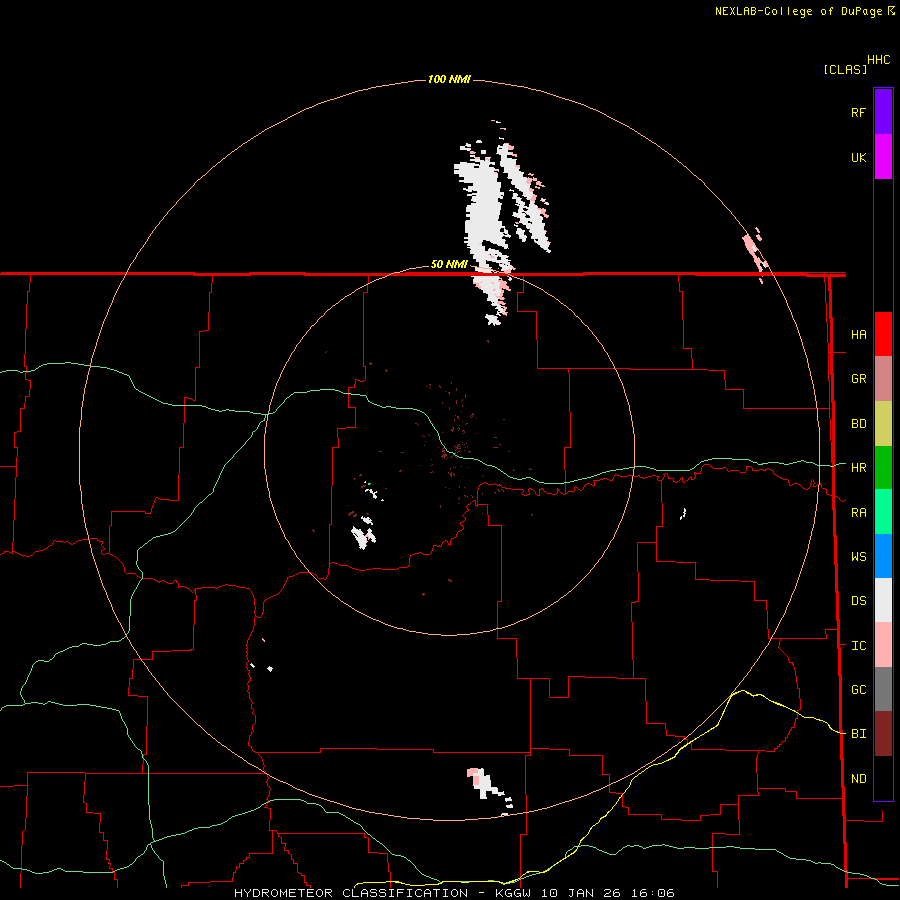Click the NEXLAB-College of DuPage credit
The height and width of the screenshot is (900, 900).
point(798,11)
